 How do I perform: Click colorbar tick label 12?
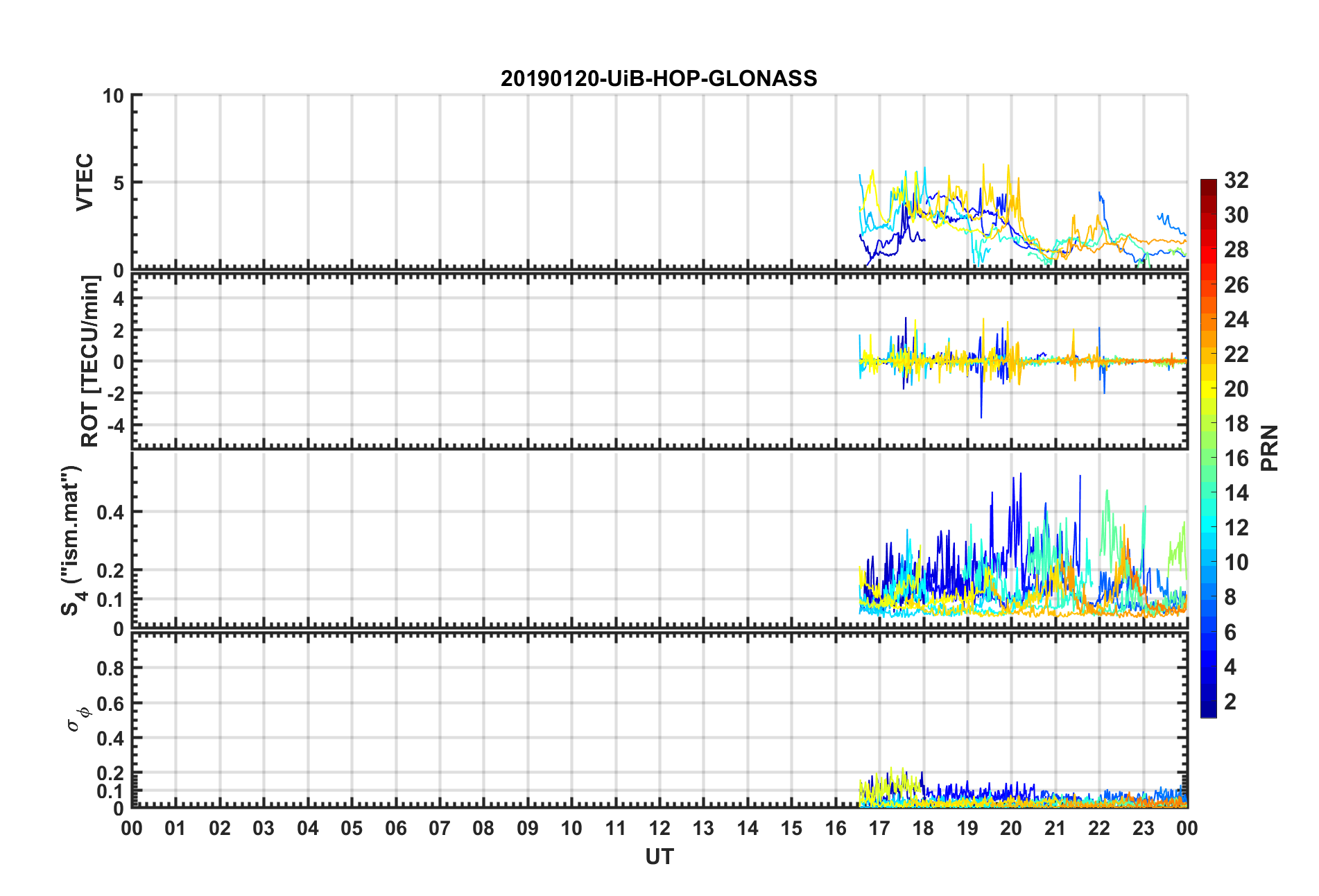[x=1236, y=528]
